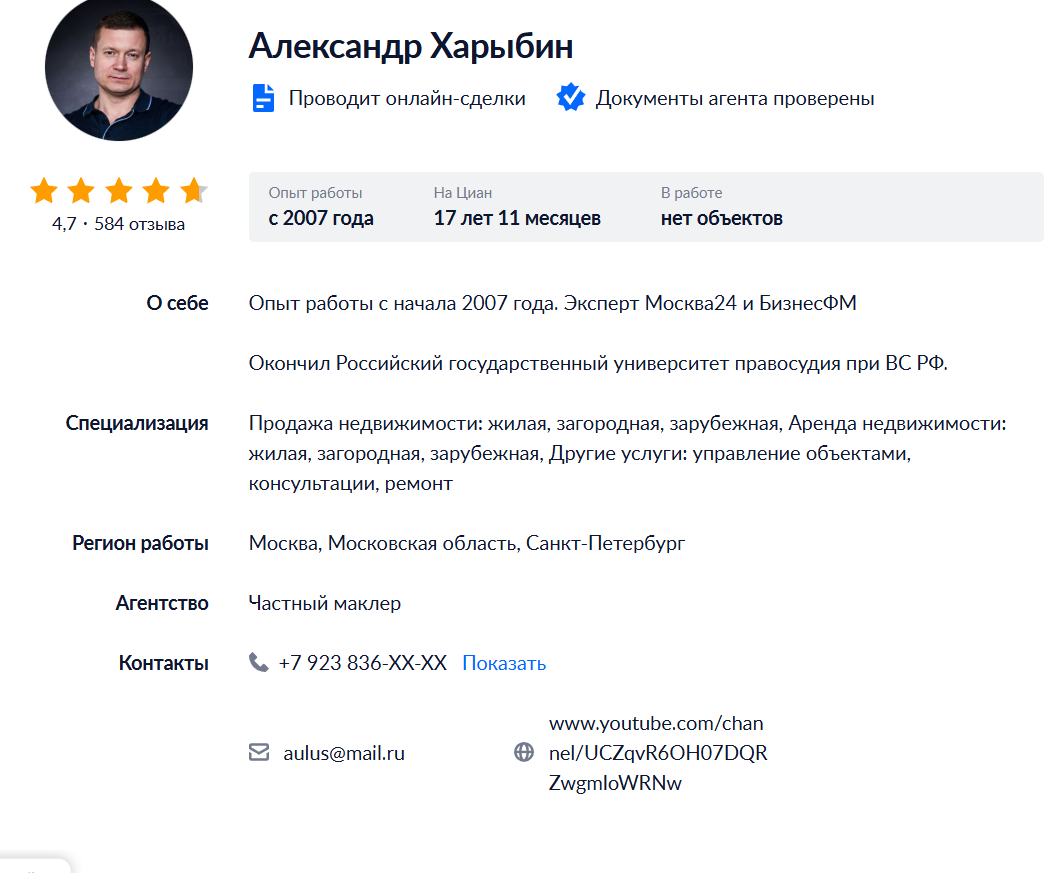Click the third rating star
The image size is (1063, 873).
[119, 190]
